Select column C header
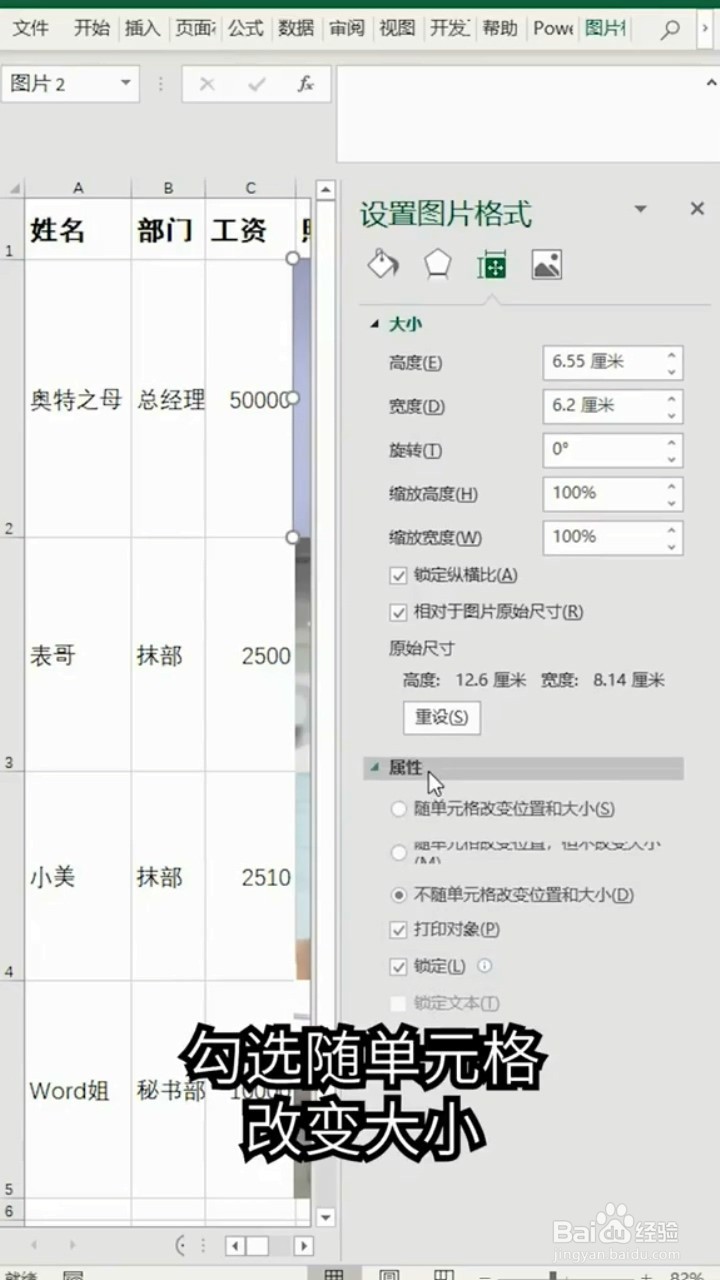 tap(251, 188)
